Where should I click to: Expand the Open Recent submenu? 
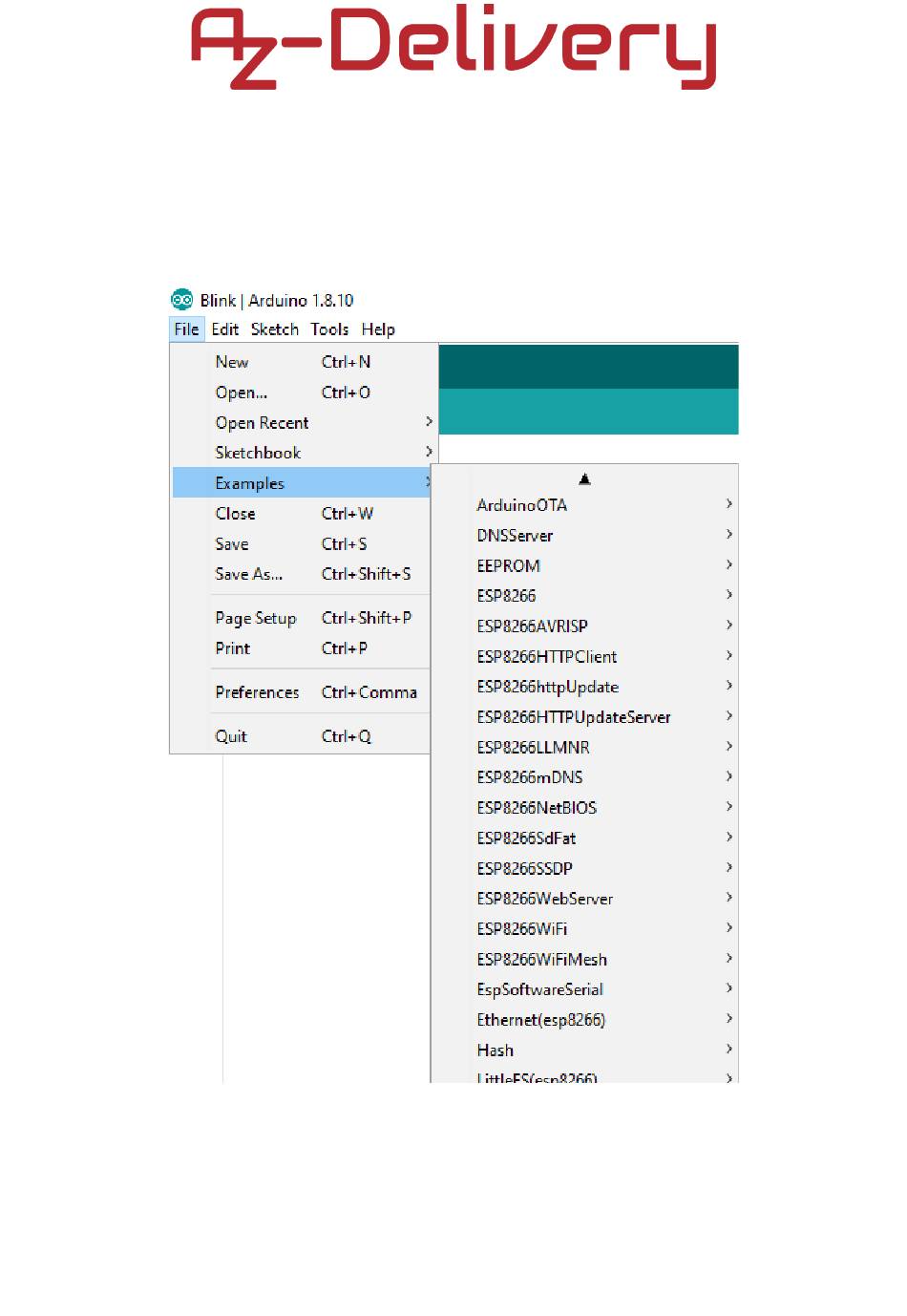pos(302,423)
